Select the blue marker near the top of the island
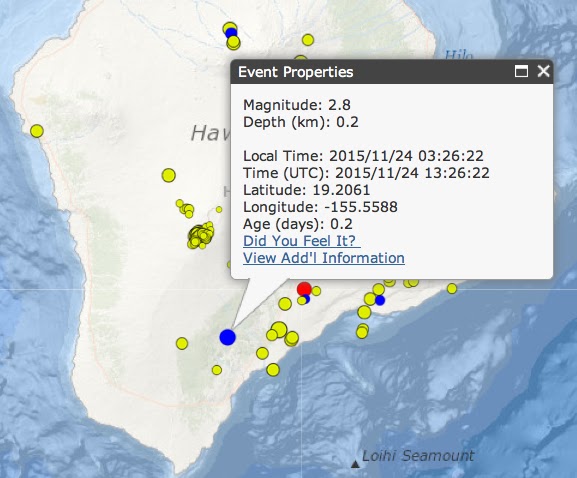The image size is (577, 478). tap(231, 33)
